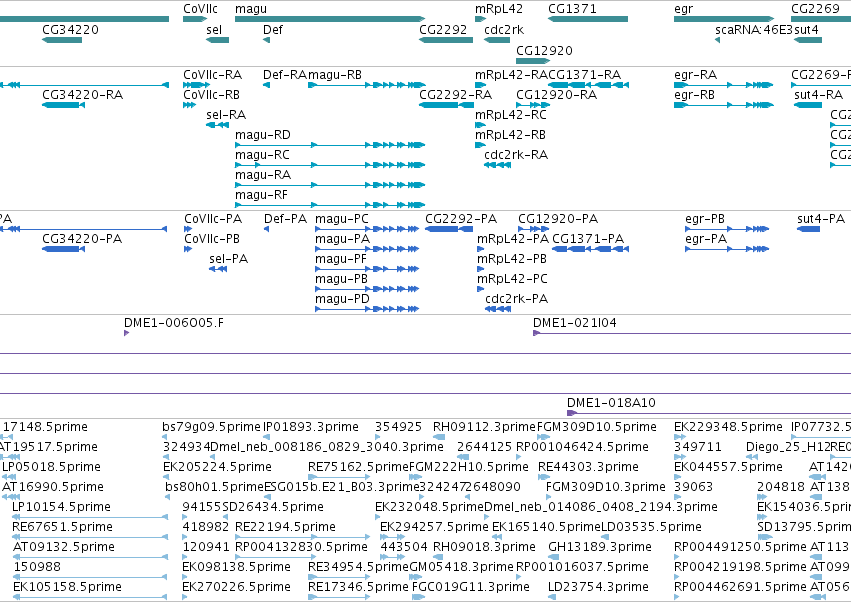Click the sut4-RA transcript
Screen dimensions: 851x602
[x=808, y=105]
